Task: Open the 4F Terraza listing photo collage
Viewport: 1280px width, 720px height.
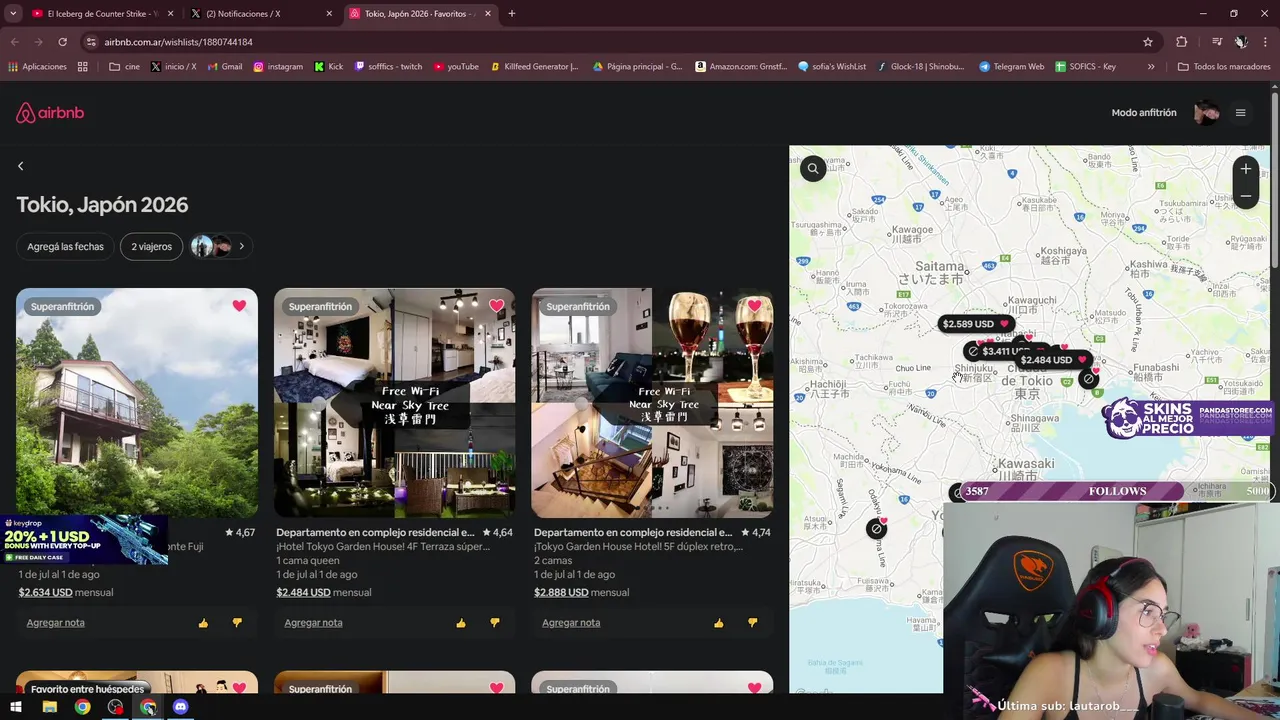Action: click(395, 403)
